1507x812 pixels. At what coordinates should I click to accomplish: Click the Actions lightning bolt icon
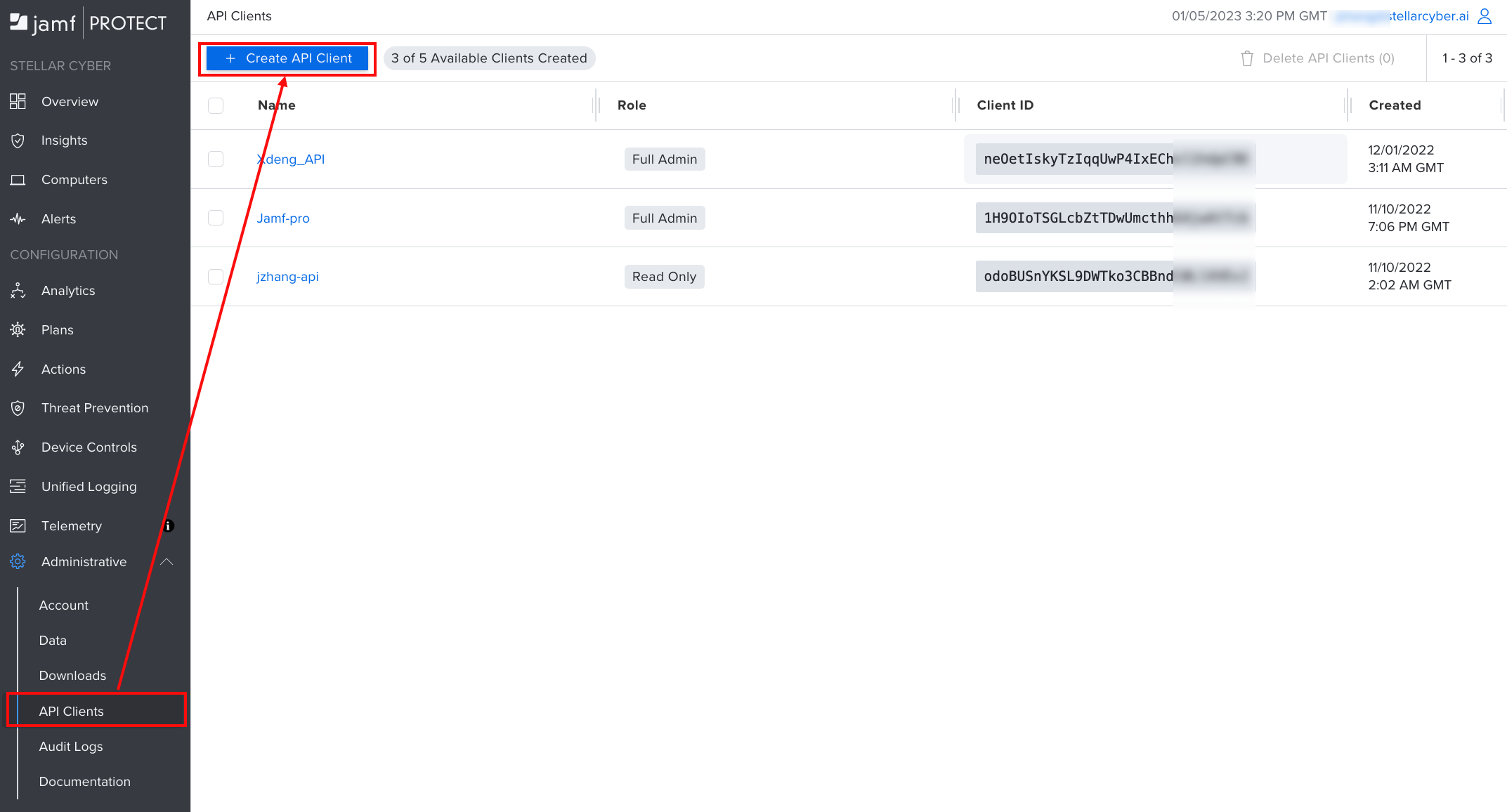tap(18, 369)
